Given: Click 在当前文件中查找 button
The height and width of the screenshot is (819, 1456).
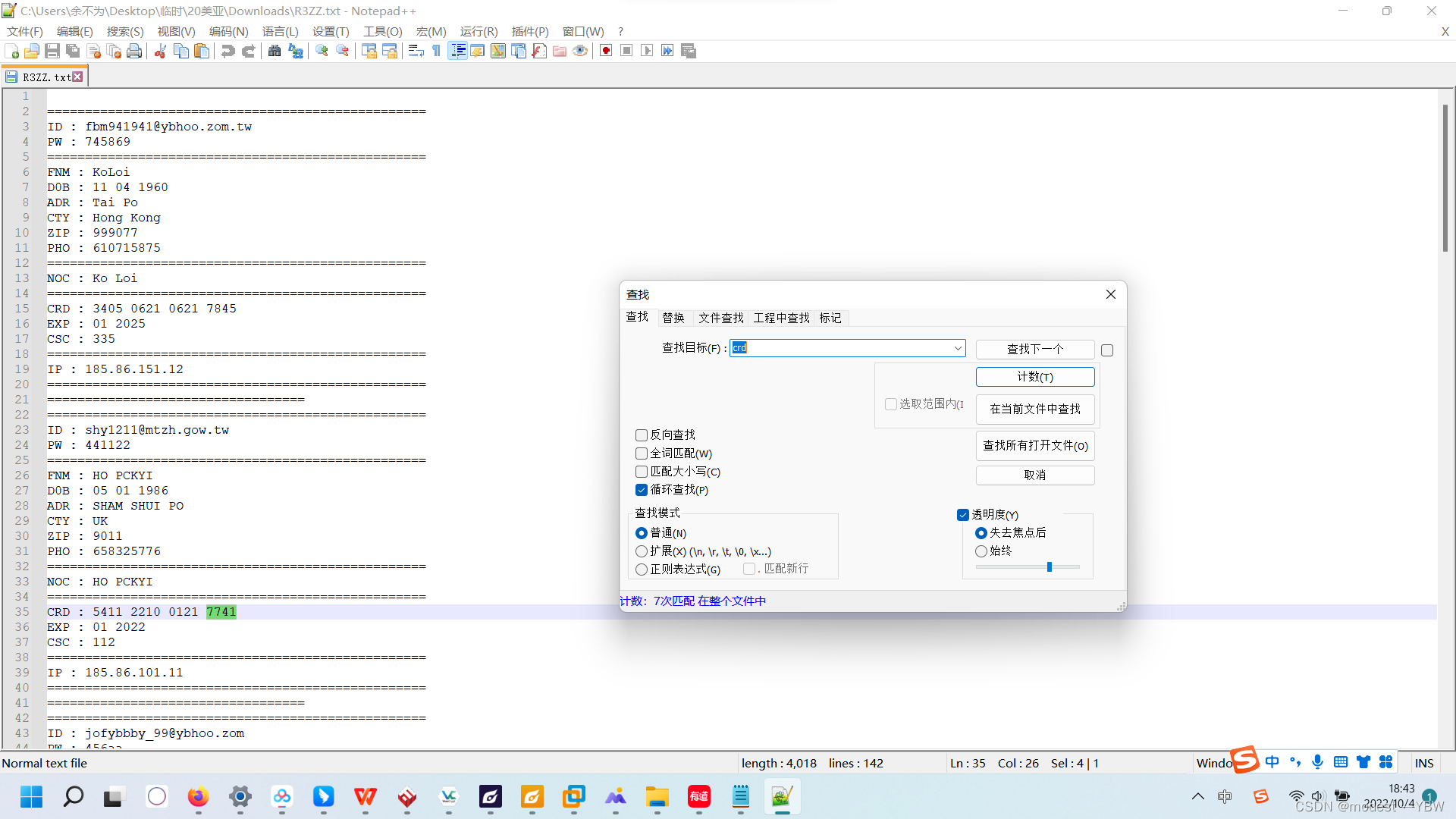Looking at the screenshot, I should [1034, 409].
